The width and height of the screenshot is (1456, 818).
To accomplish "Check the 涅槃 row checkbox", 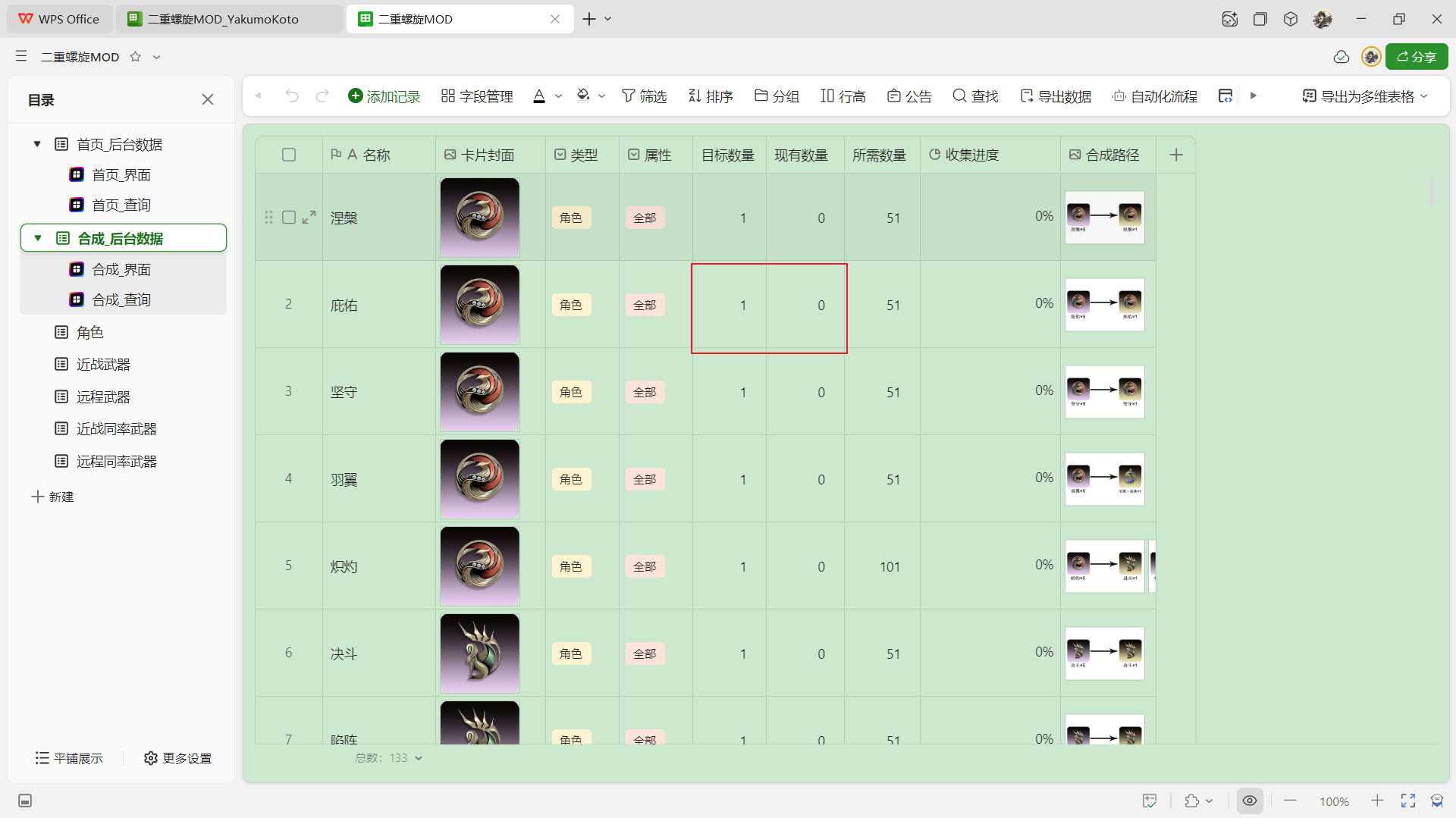I will pos(289,218).
